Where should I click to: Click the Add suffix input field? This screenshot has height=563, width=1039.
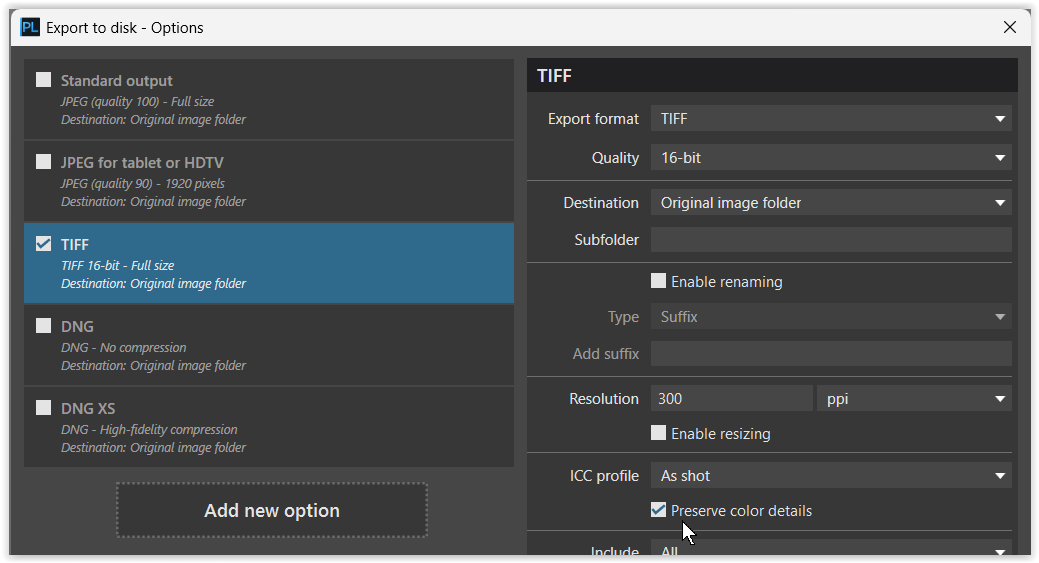tap(831, 354)
